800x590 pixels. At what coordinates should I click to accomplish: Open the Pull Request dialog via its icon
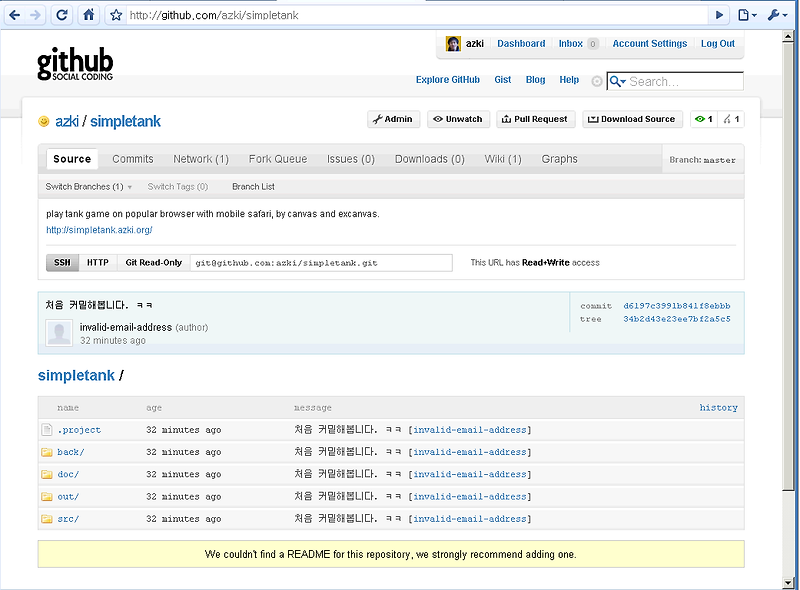(x=507, y=119)
